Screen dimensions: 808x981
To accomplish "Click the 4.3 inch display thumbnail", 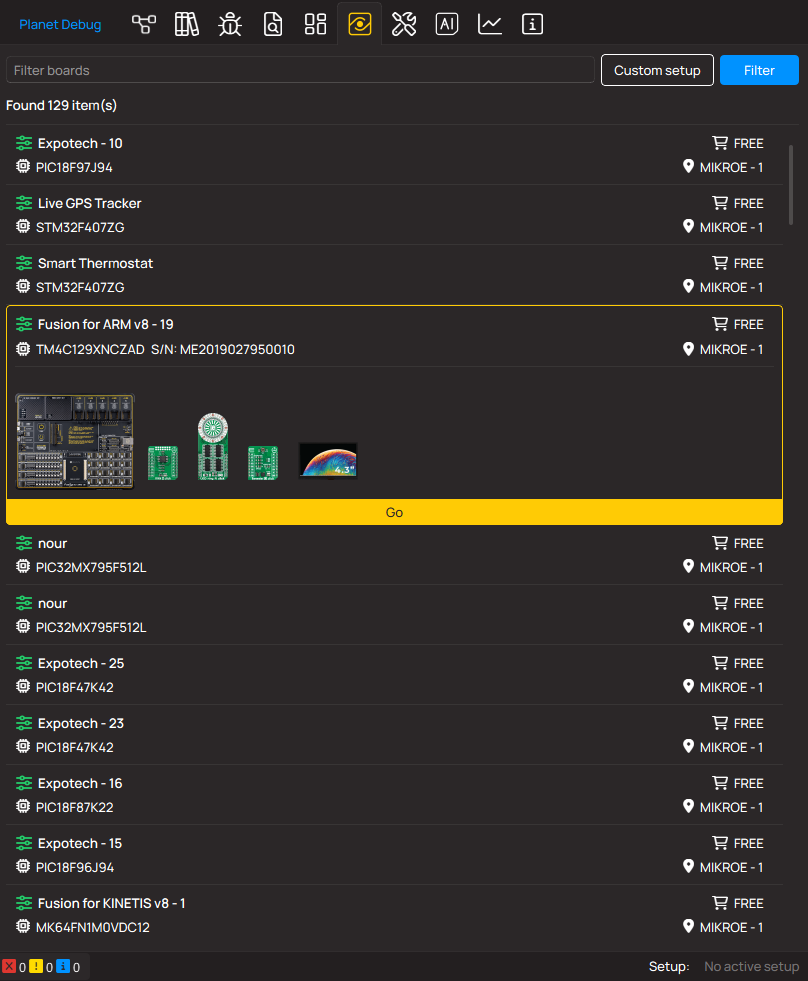I will 328,460.
